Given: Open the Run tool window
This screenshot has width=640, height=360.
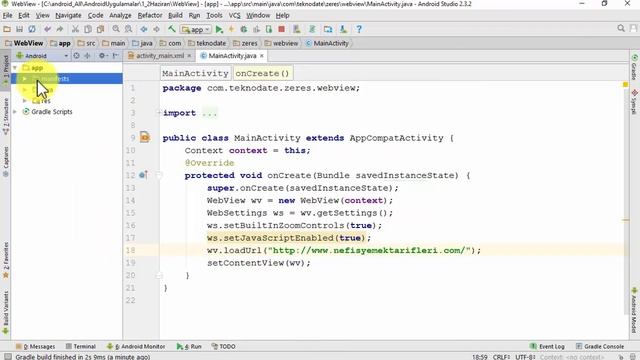Looking at the screenshot, I should pos(189,346).
